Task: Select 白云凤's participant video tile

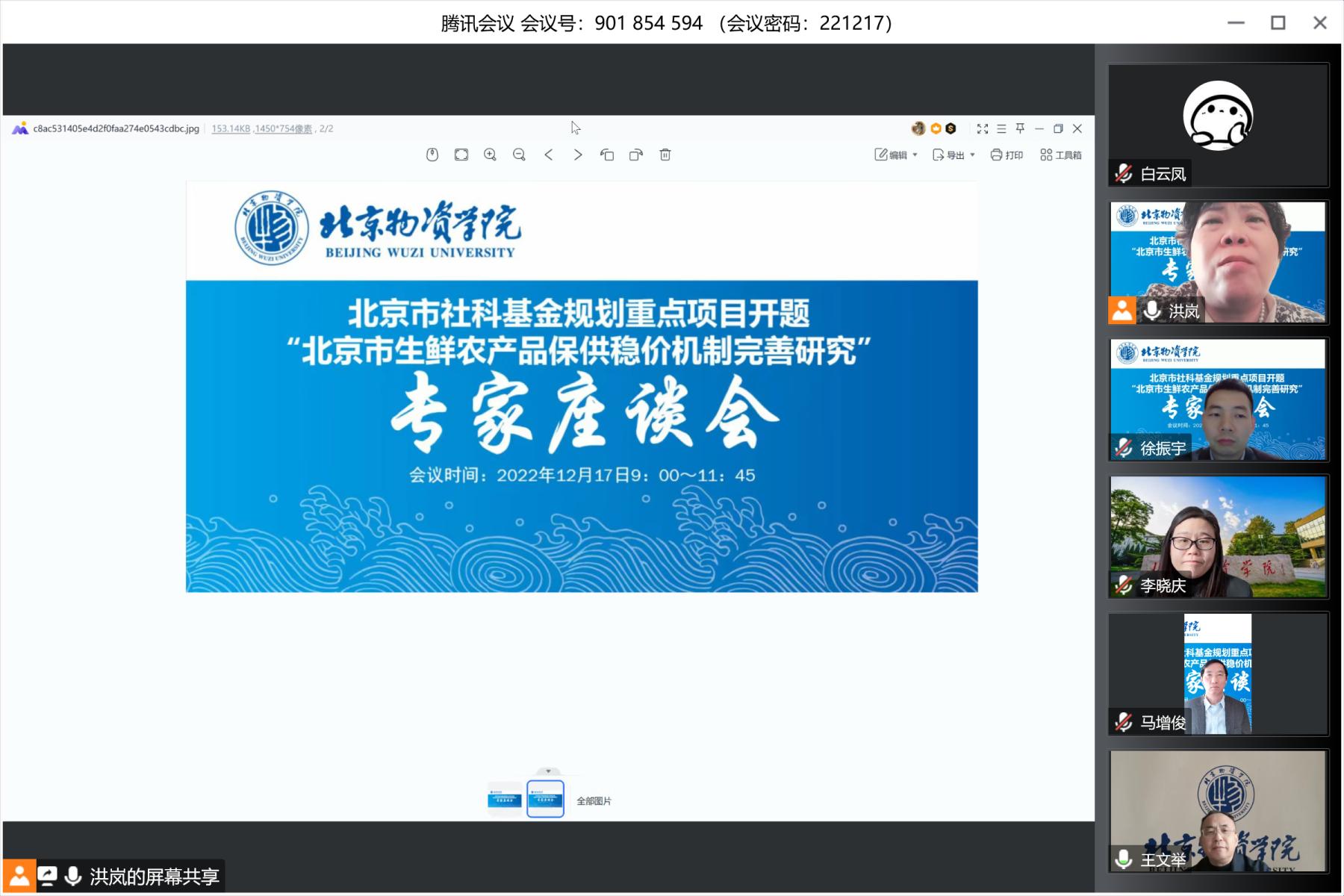Action: 1218,125
